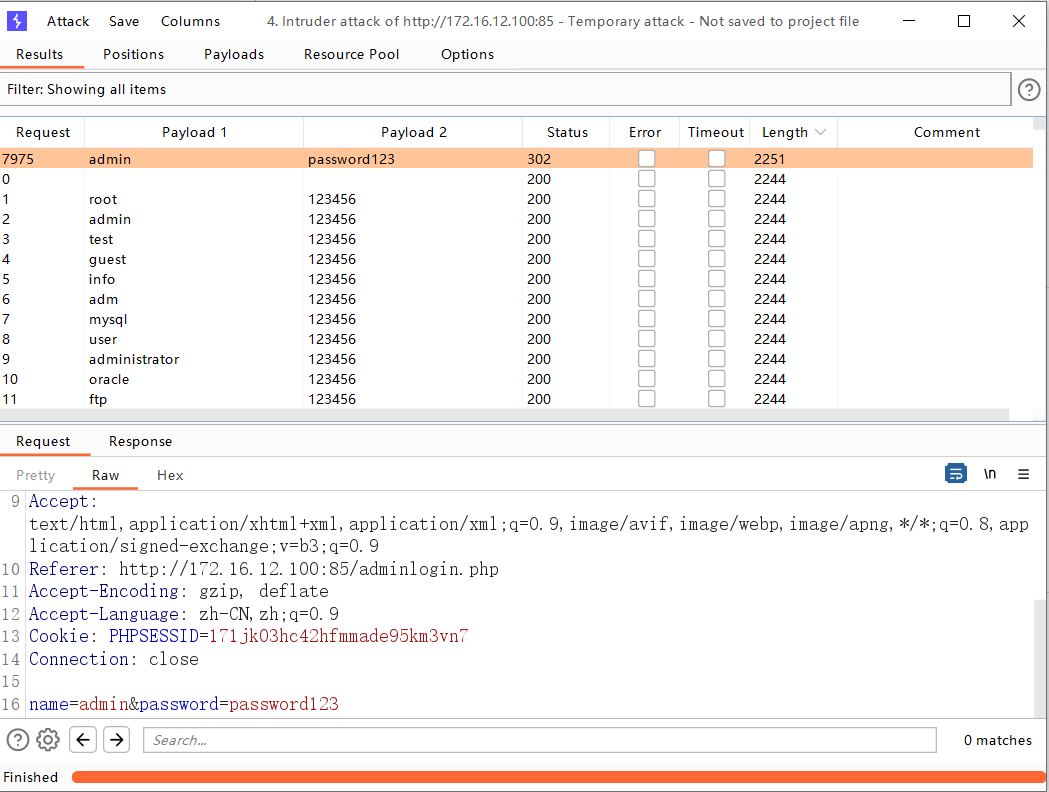Go to next search match arrow
Screen dimensions: 1049x792
(x=117, y=740)
